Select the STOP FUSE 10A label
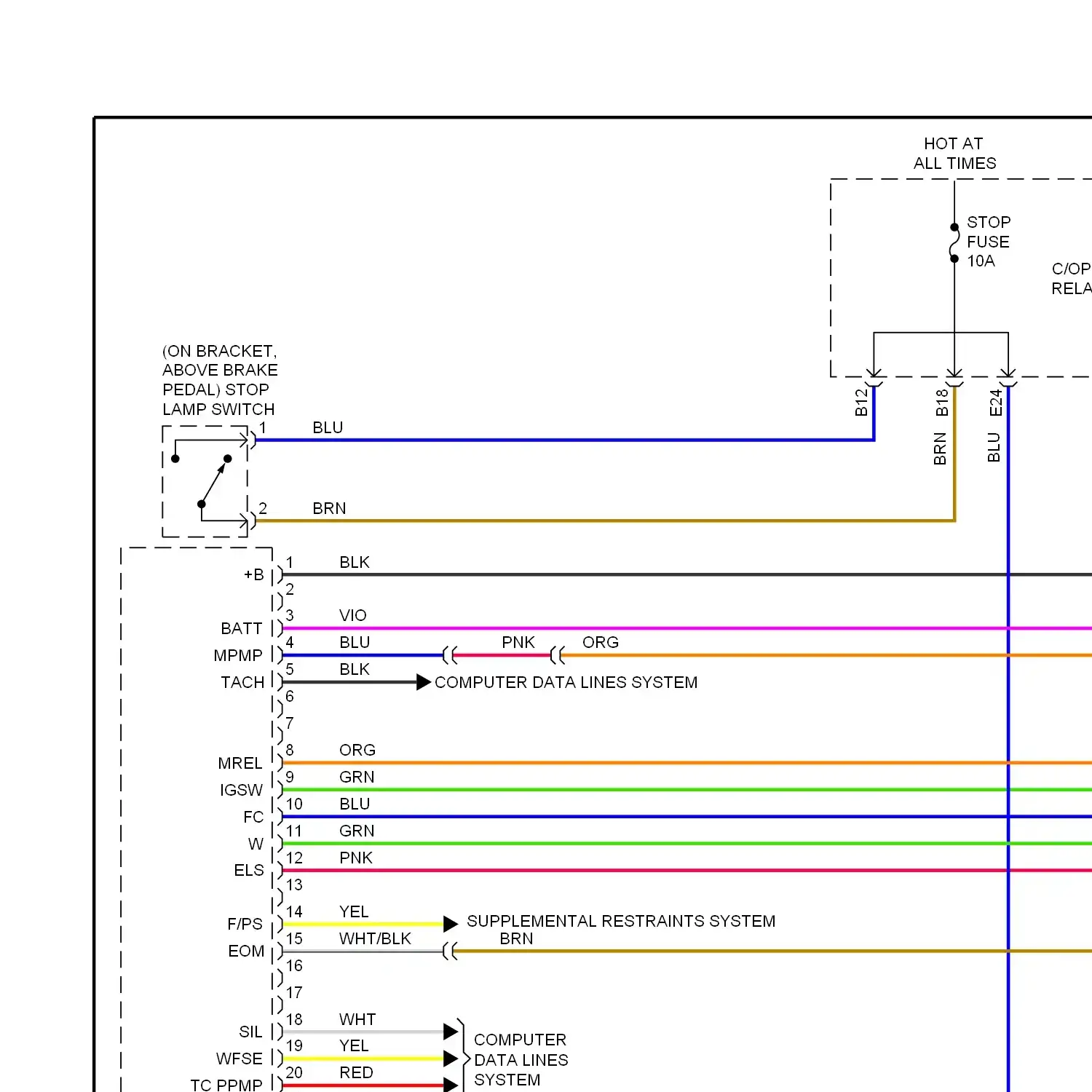 click(989, 242)
